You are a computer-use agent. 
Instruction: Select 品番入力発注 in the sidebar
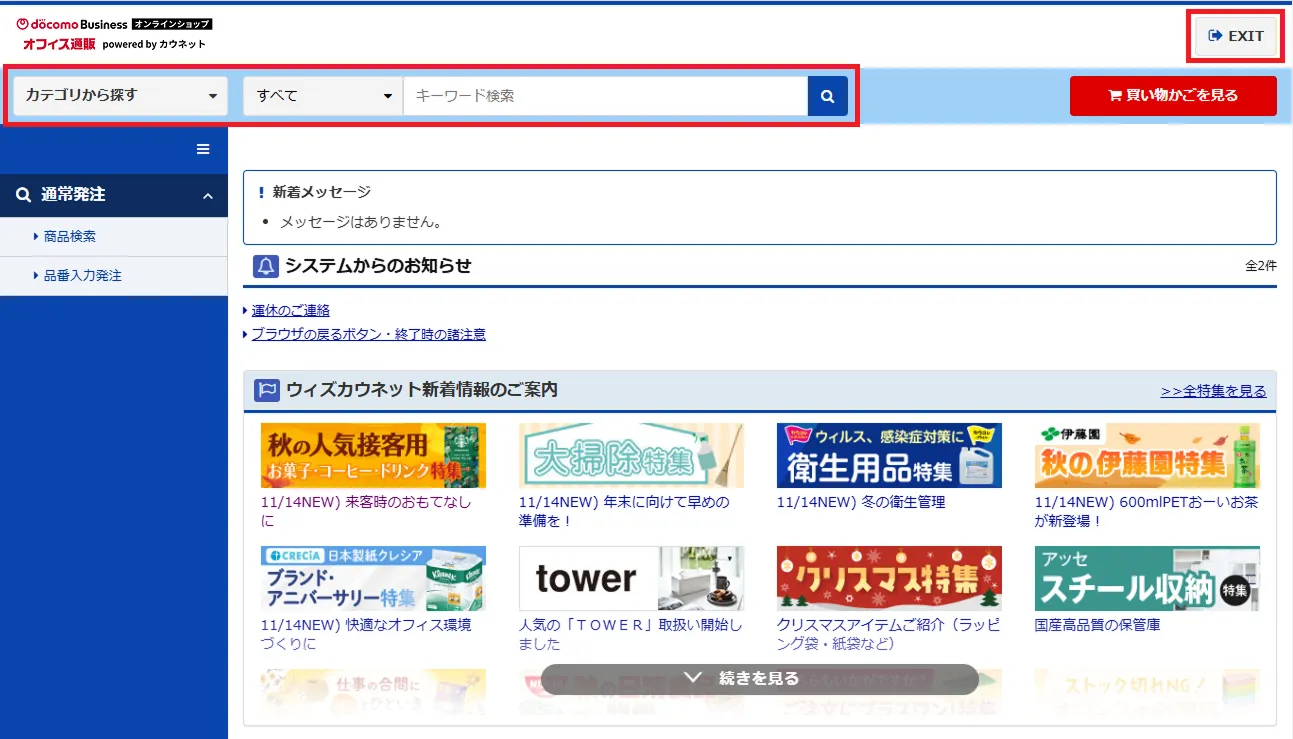click(83, 275)
